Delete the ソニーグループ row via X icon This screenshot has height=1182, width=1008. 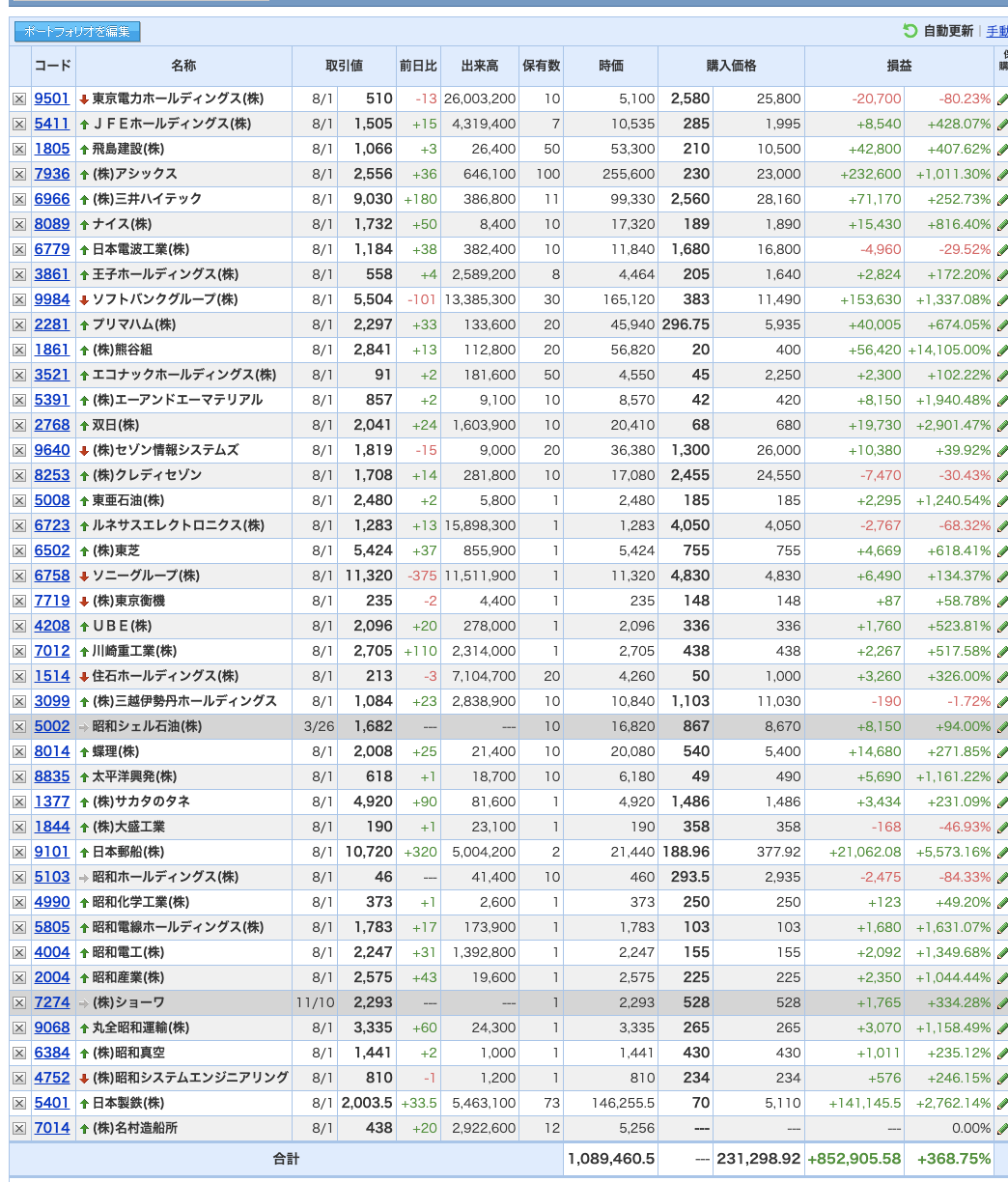pos(19,576)
